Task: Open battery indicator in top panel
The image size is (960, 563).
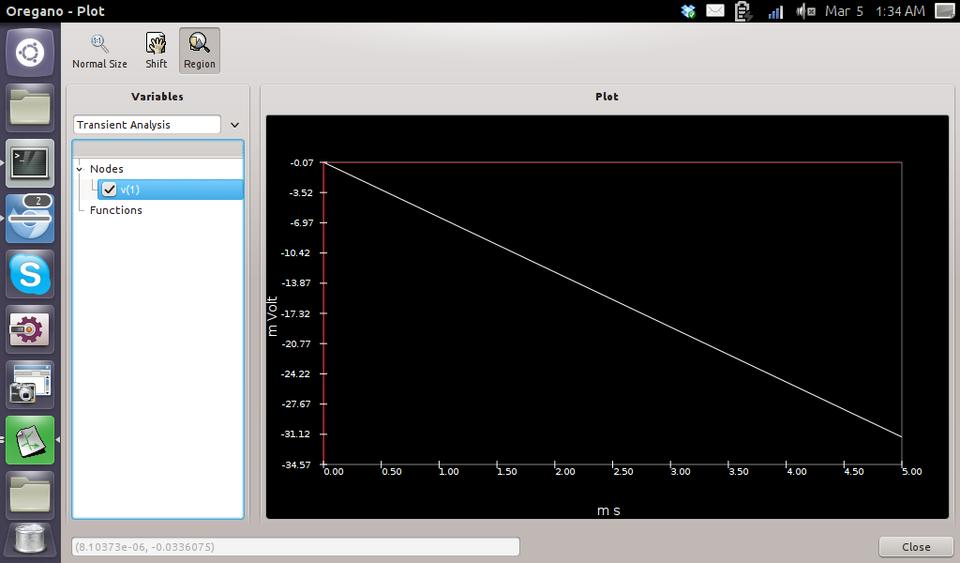Action: [x=743, y=11]
